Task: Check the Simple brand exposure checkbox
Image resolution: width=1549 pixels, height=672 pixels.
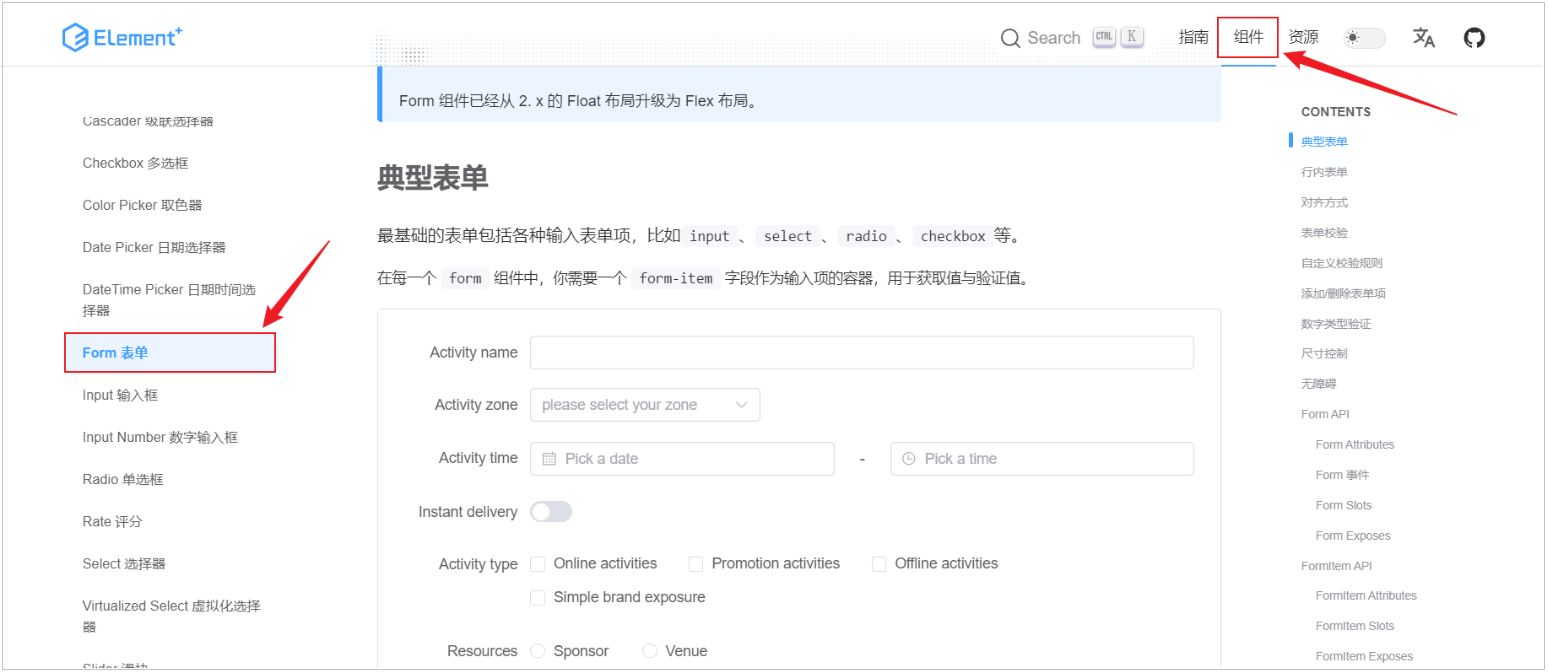Action: click(x=538, y=598)
